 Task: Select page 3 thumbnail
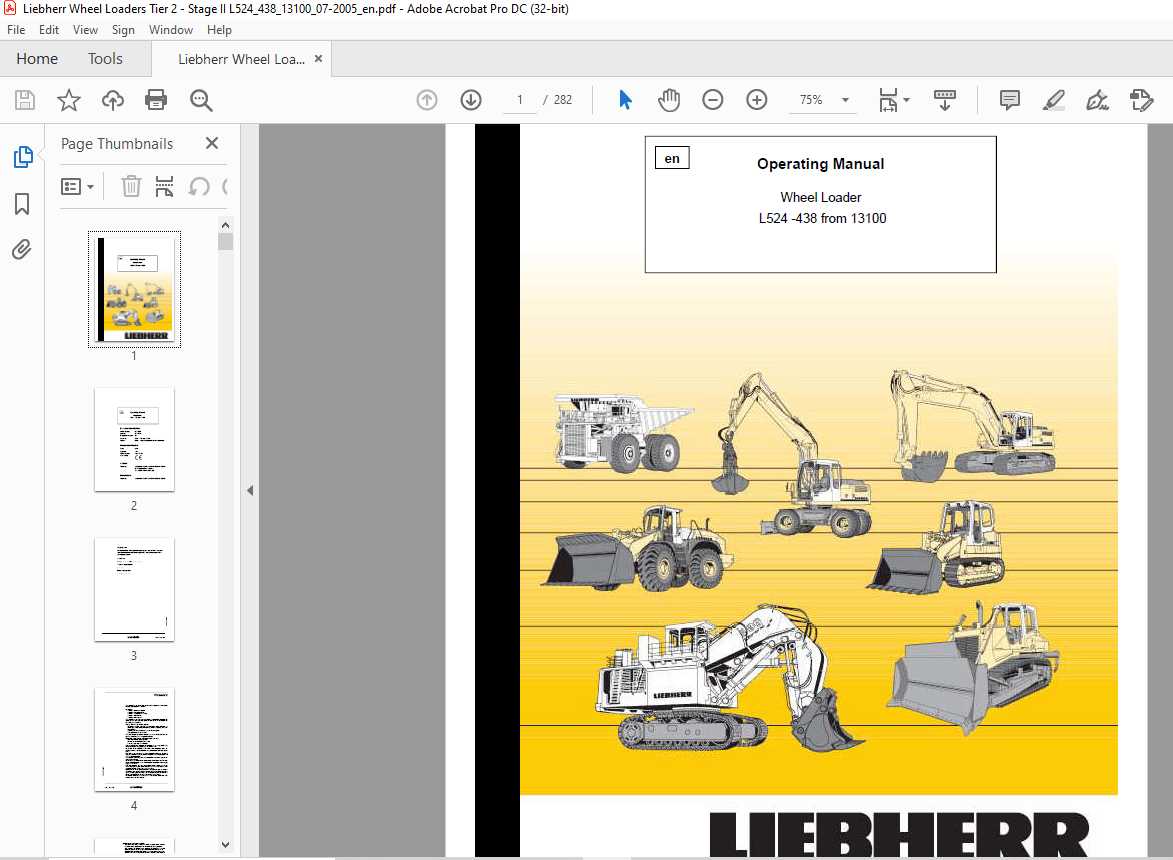135,590
